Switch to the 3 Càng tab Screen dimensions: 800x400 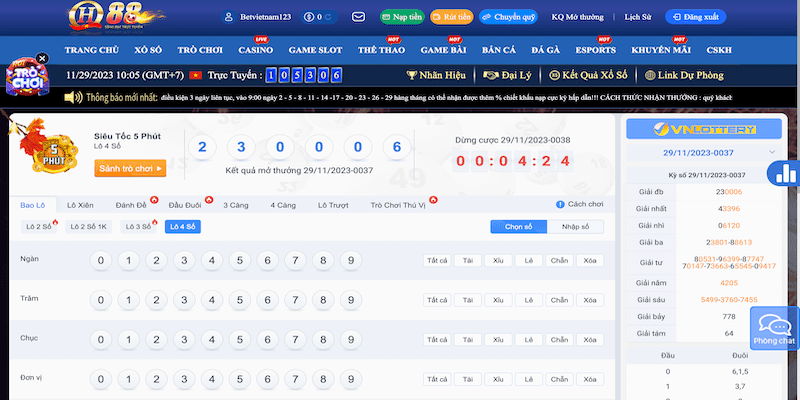[x=236, y=204]
